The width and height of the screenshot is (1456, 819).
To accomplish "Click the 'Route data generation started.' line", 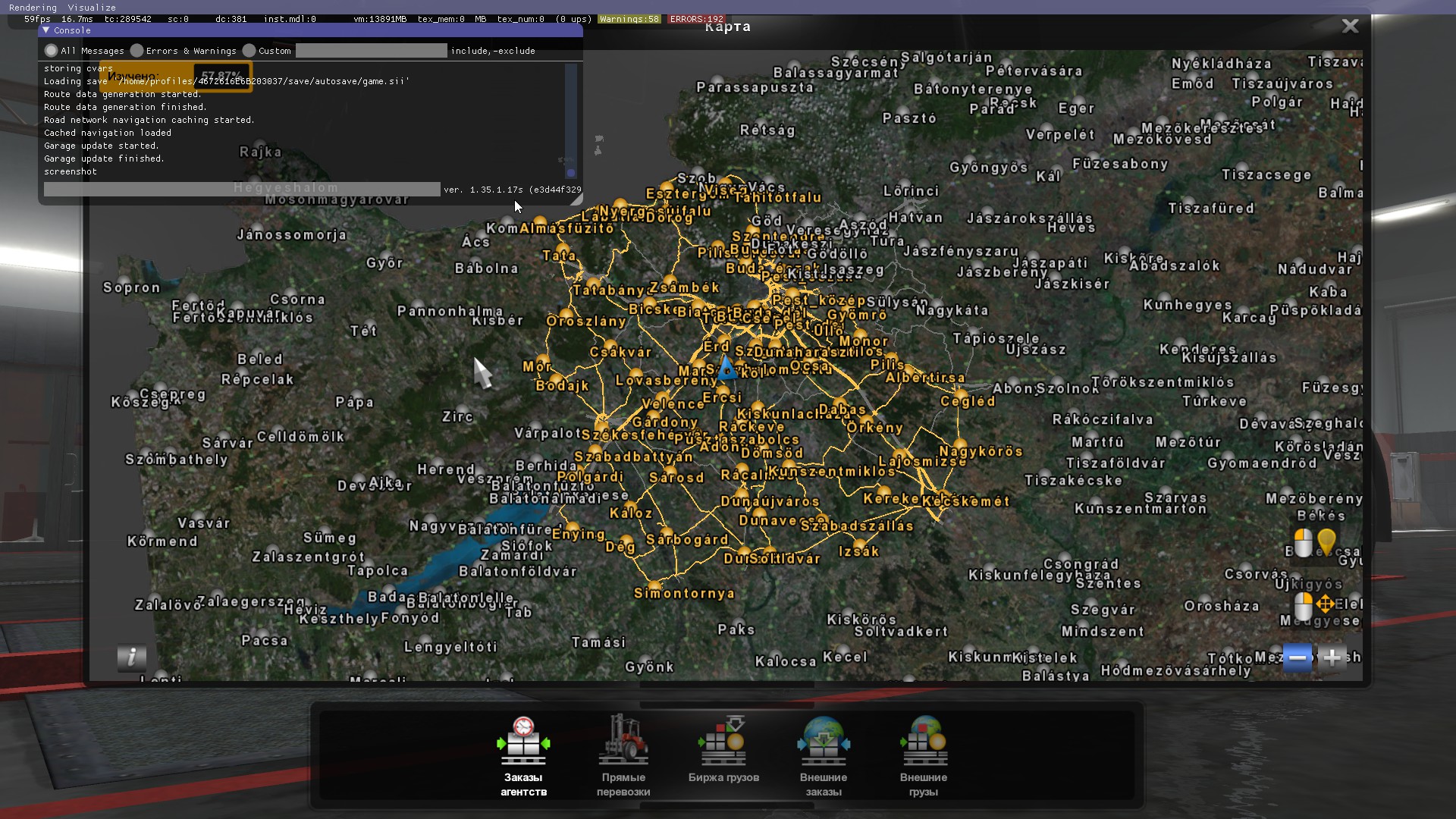I will click(123, 94).
